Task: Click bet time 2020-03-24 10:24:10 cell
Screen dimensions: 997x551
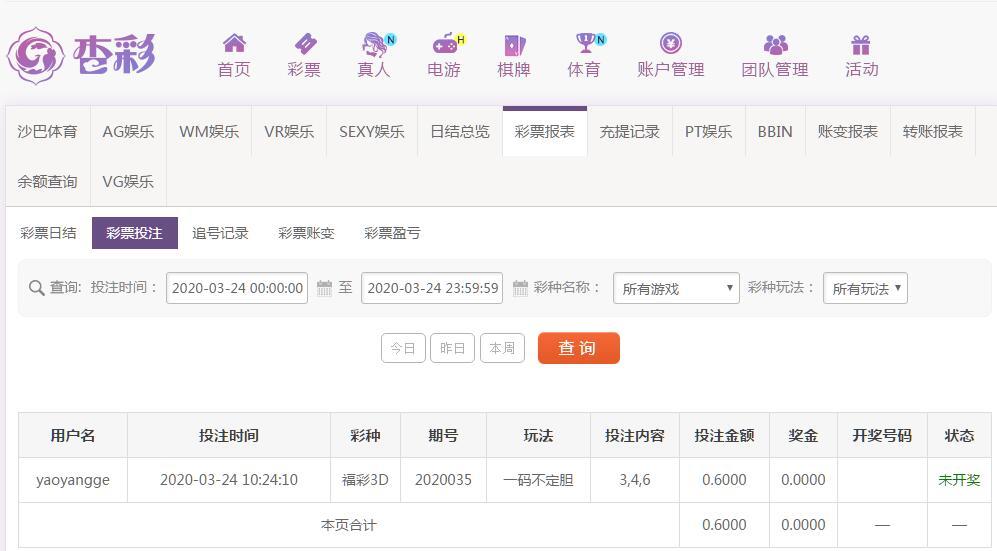Action: pyautogui.click(x=229, y=480)
